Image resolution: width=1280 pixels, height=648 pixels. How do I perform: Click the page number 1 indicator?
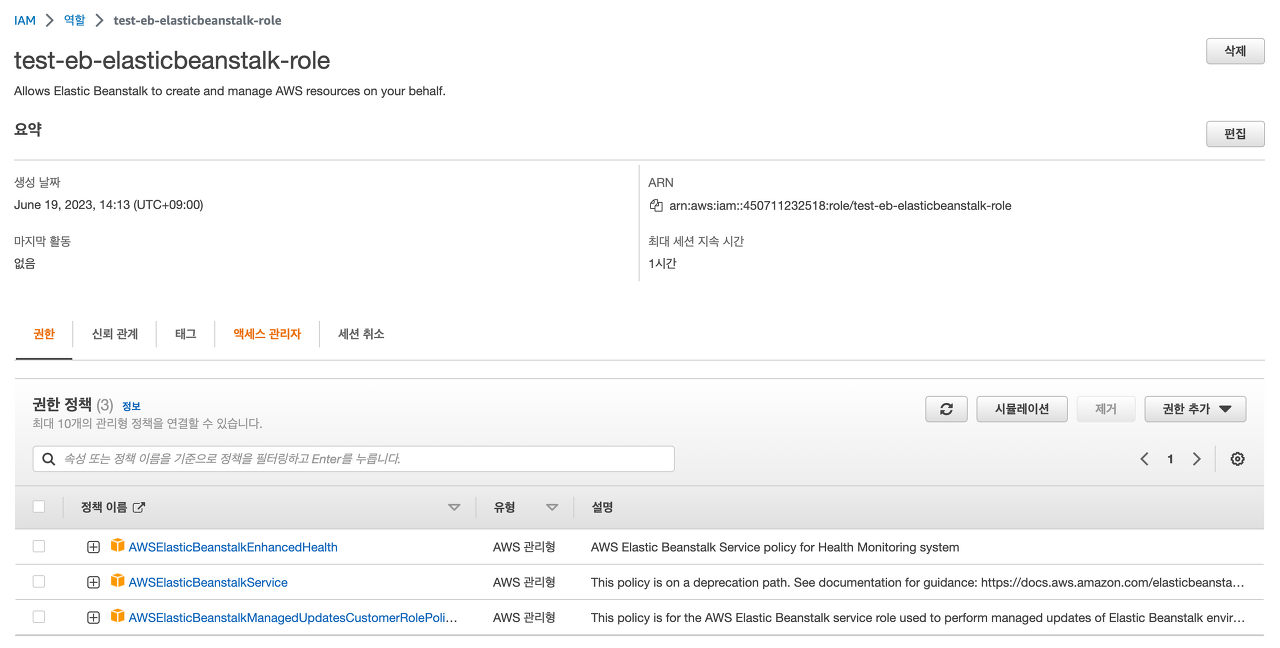[x=1170, y=459]
